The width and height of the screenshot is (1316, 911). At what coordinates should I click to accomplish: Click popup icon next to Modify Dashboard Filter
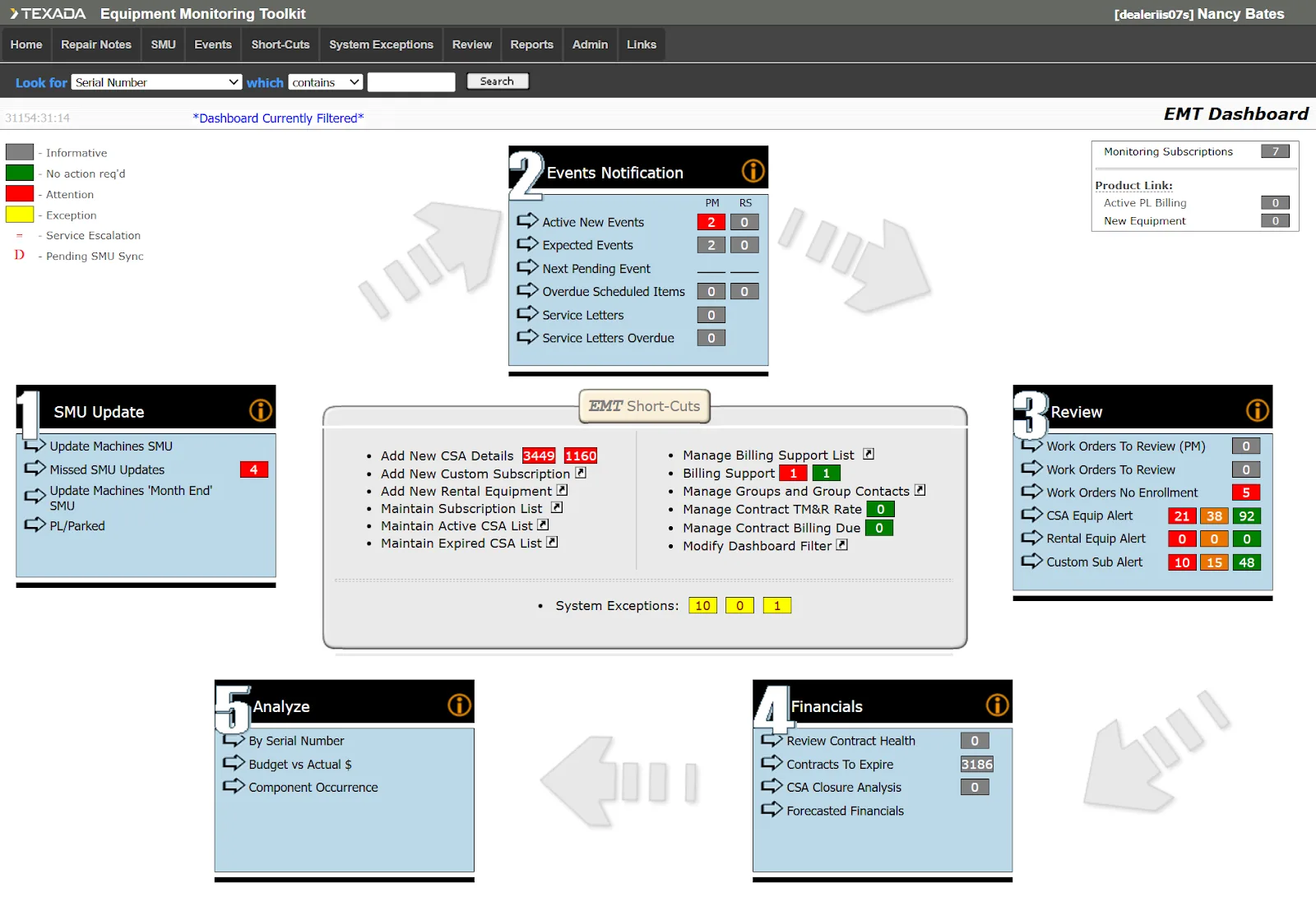click(842, 545)
